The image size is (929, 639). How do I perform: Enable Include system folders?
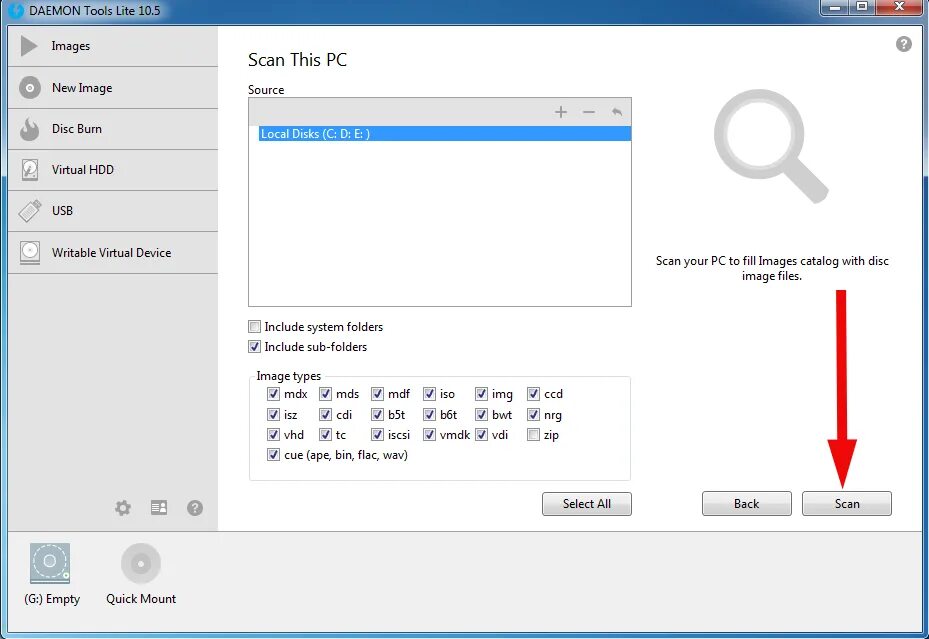click(x=255, y=326)
